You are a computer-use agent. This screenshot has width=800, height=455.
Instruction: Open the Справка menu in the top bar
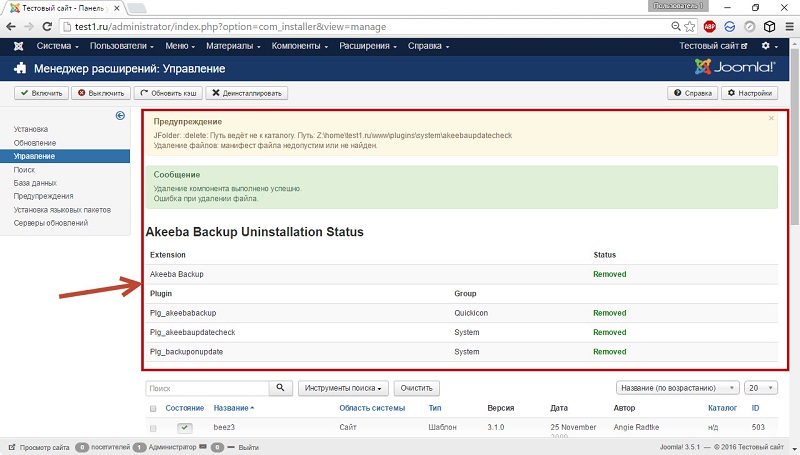coord(428,46)
